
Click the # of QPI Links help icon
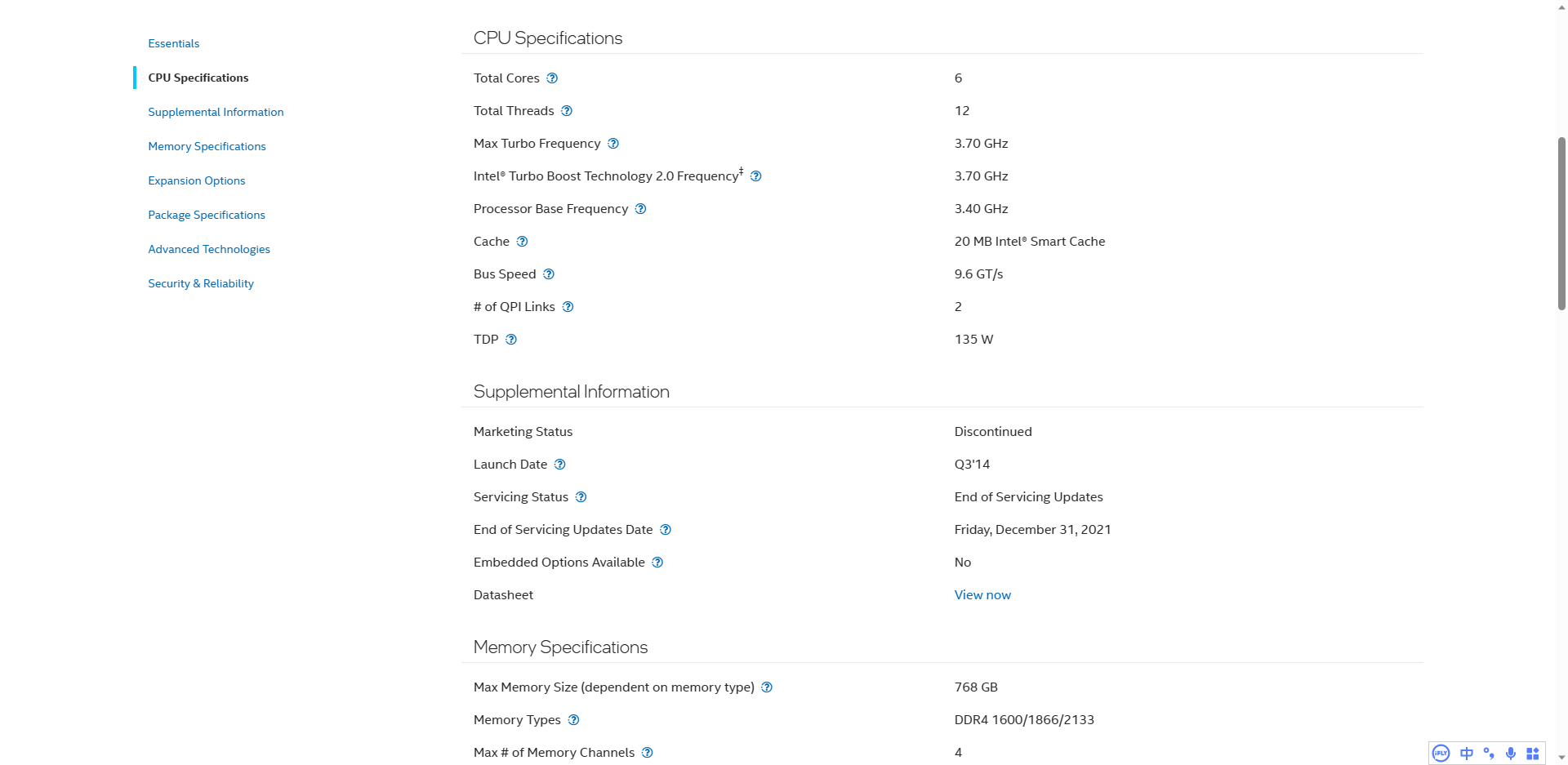point(568,307)
